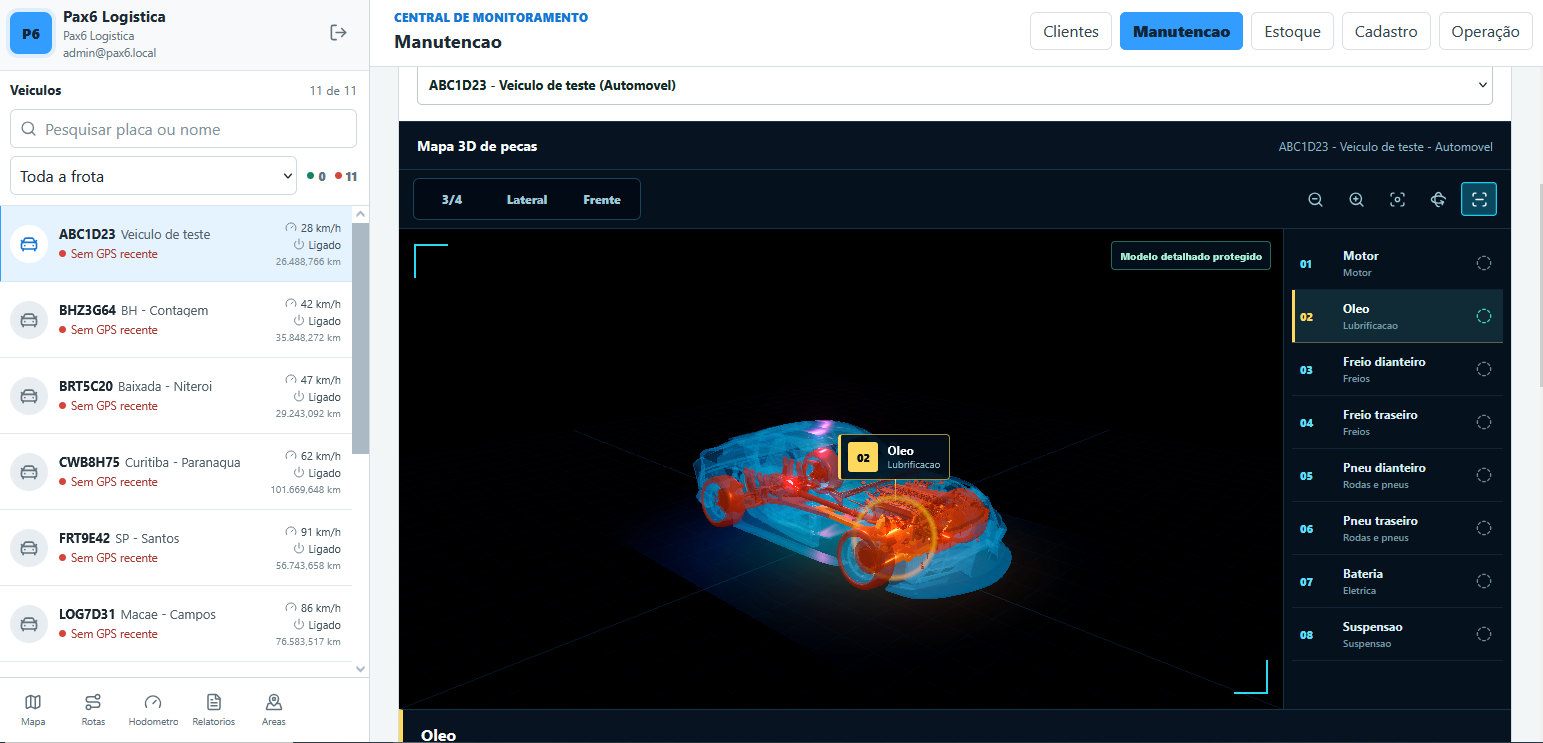Select the Motor part status circle
1543x743 pixels.
click(x=1484, y=263)
